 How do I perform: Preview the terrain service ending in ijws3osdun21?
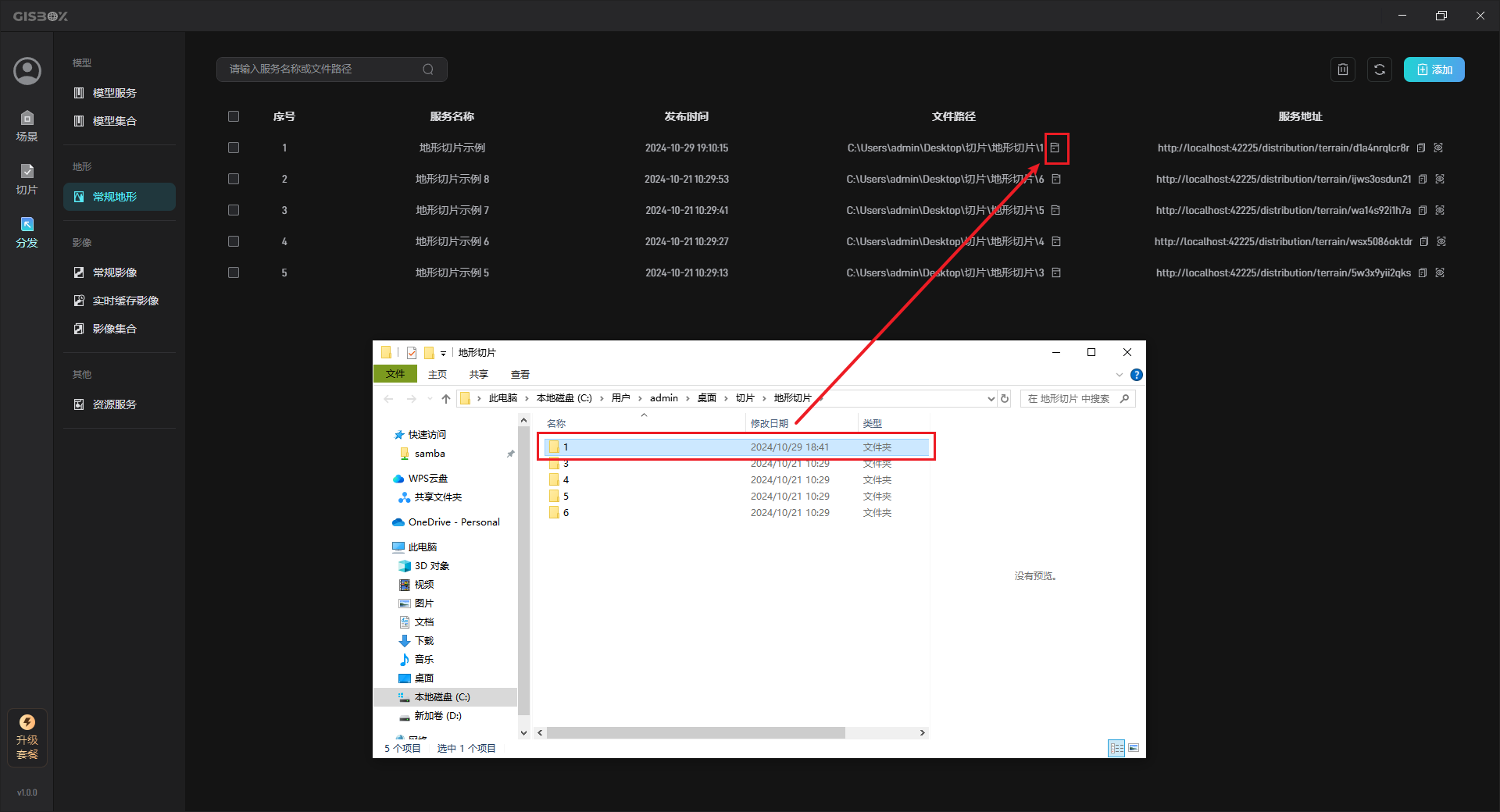point(1440,179)
